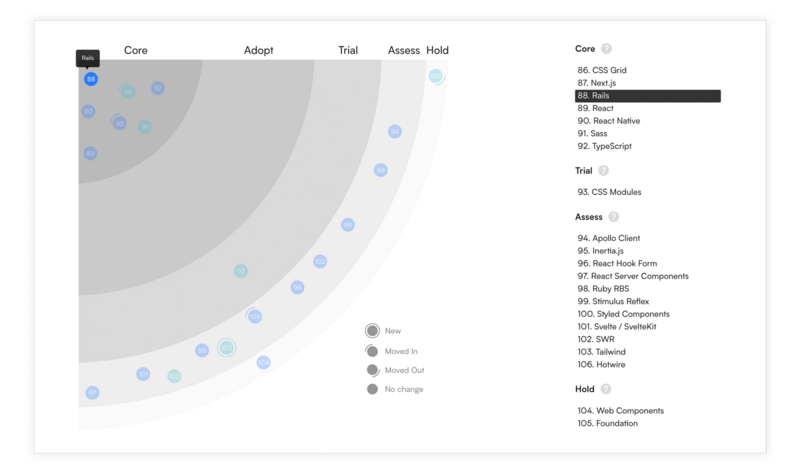The height and width of the screenshot is (473, 800).
Task: Select '93. CSS Modules' in the list
Action: (610, 192)
